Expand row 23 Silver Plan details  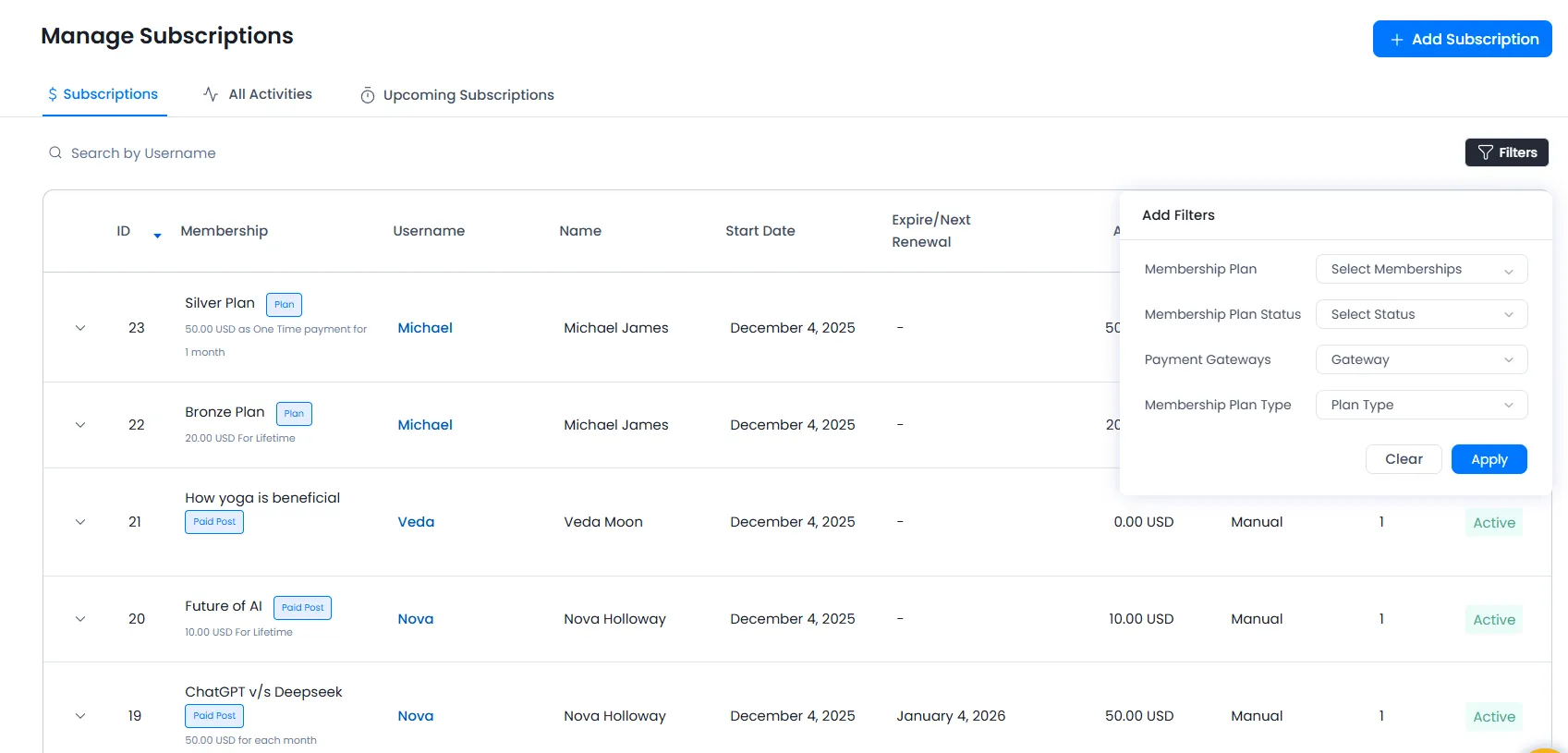coord(80,328)
